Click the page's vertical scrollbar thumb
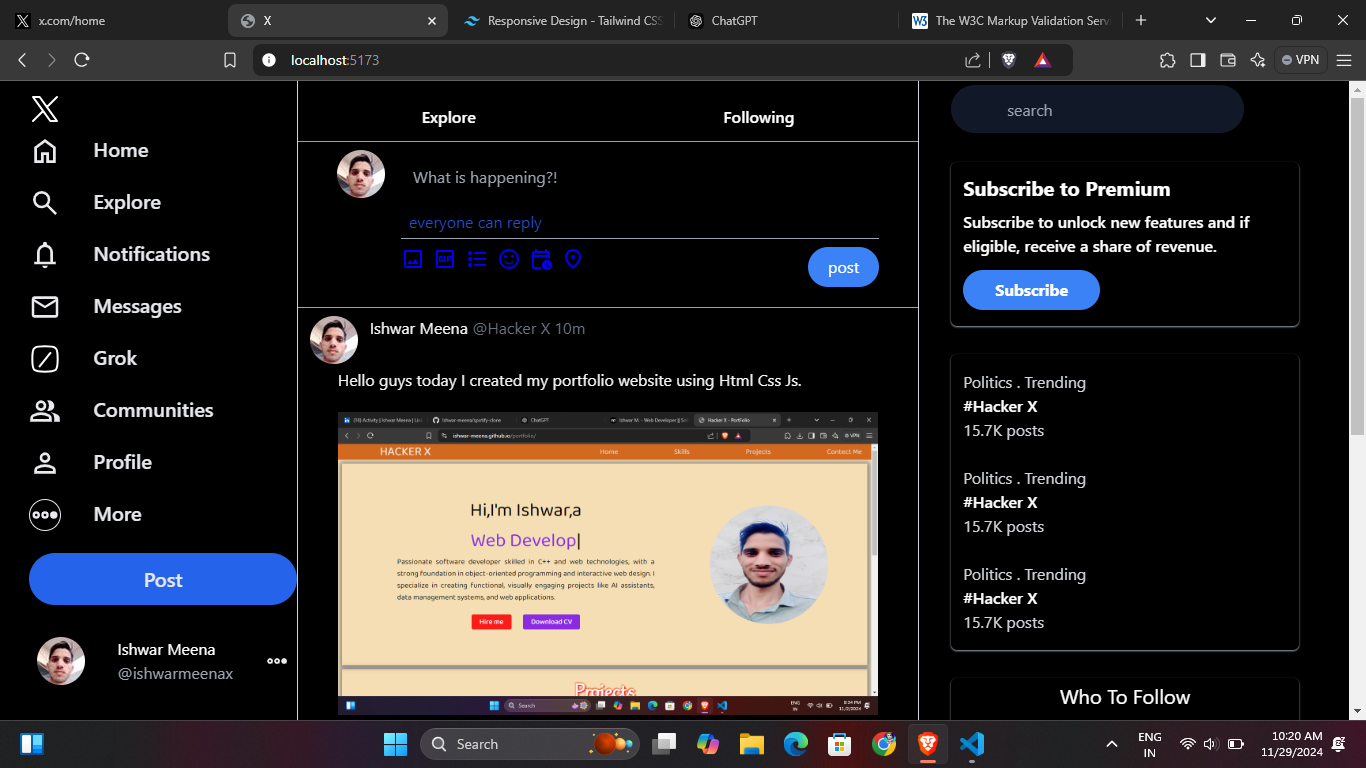Screen dimensions: 1366x768 tap(1357, 265)
